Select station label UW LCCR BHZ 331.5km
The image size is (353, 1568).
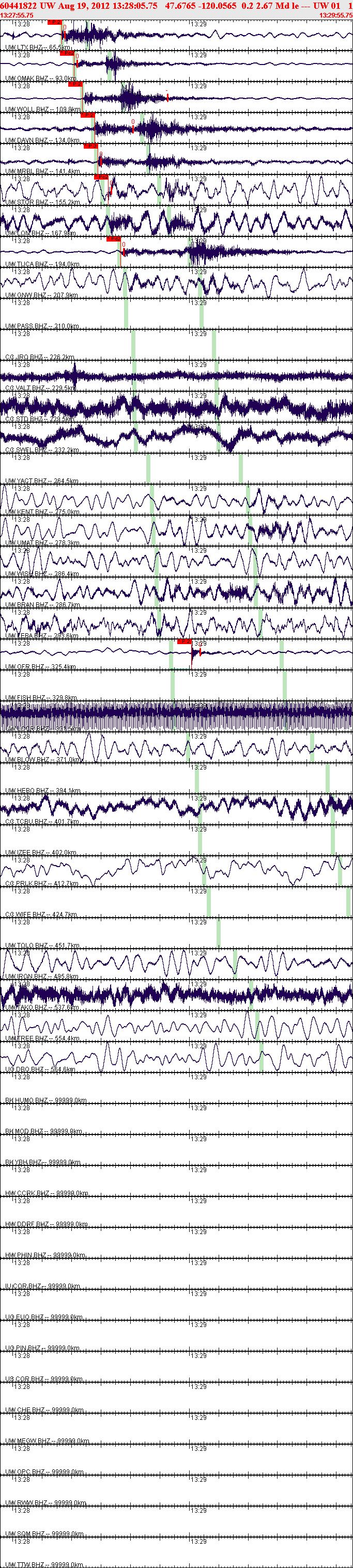(x=42, y=729)
